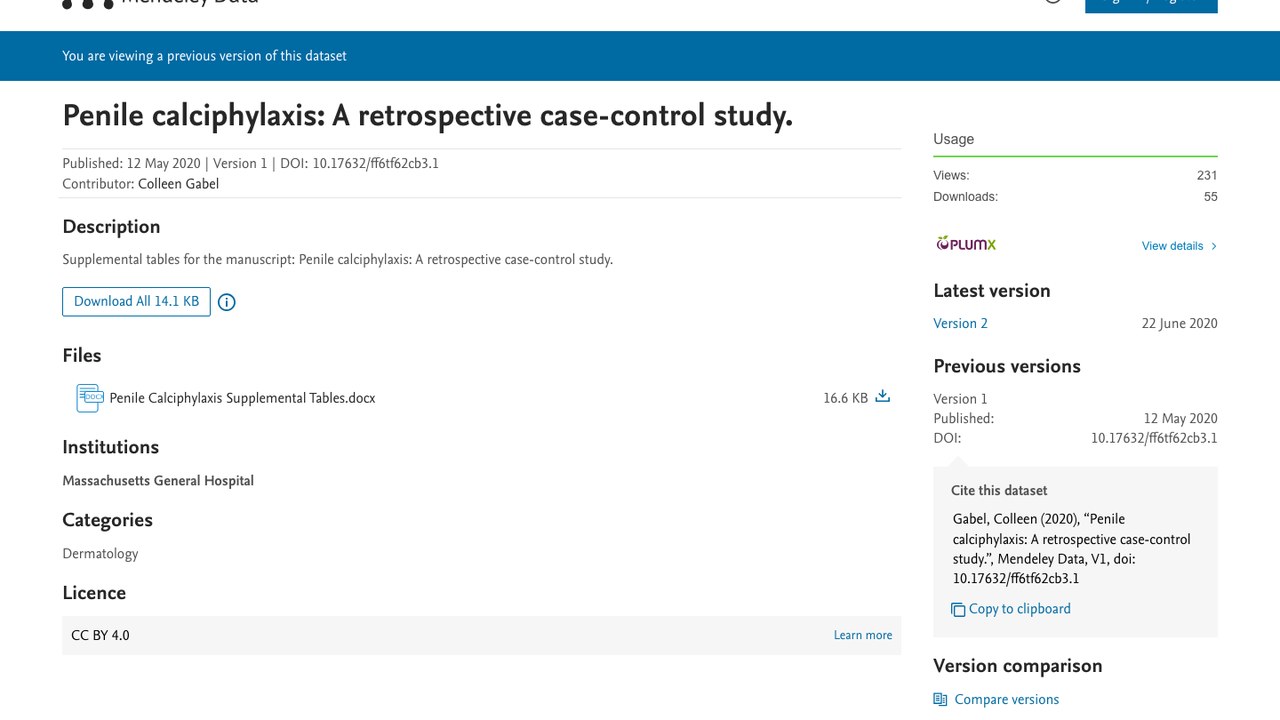Select the 16.6 KB file size
The height and width of the screenshot is (720, 1280).
(x=845, y=398)
